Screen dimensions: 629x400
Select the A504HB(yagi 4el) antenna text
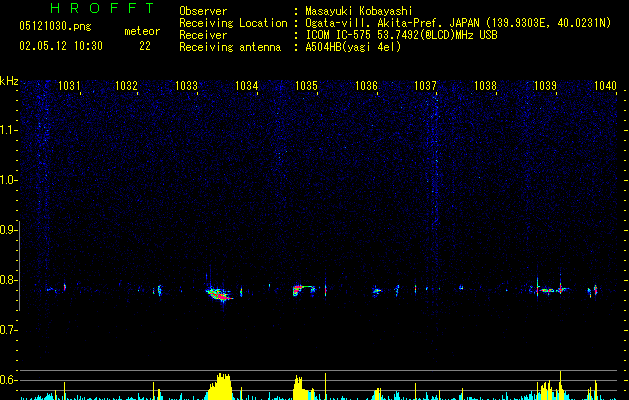(353, 47)
